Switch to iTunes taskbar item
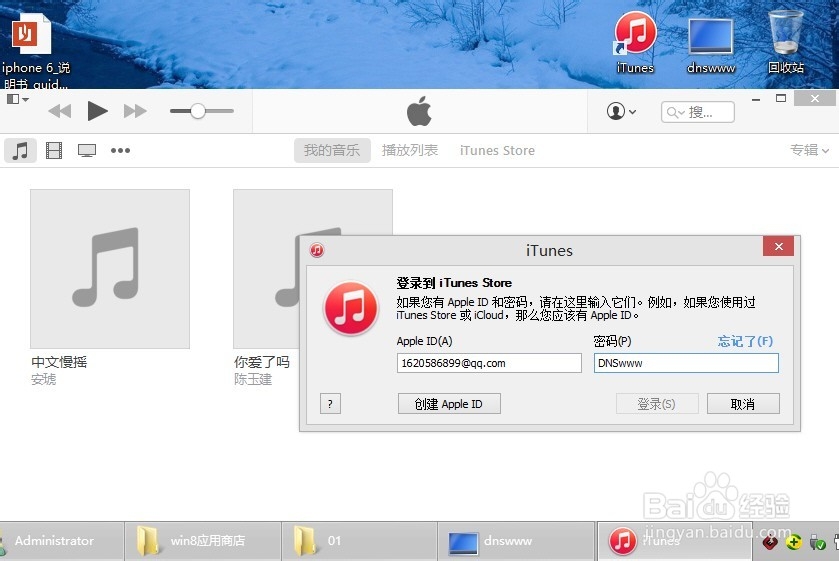This screenshot has height=561, width=839. pyautogui.click(x=674, y=541)
